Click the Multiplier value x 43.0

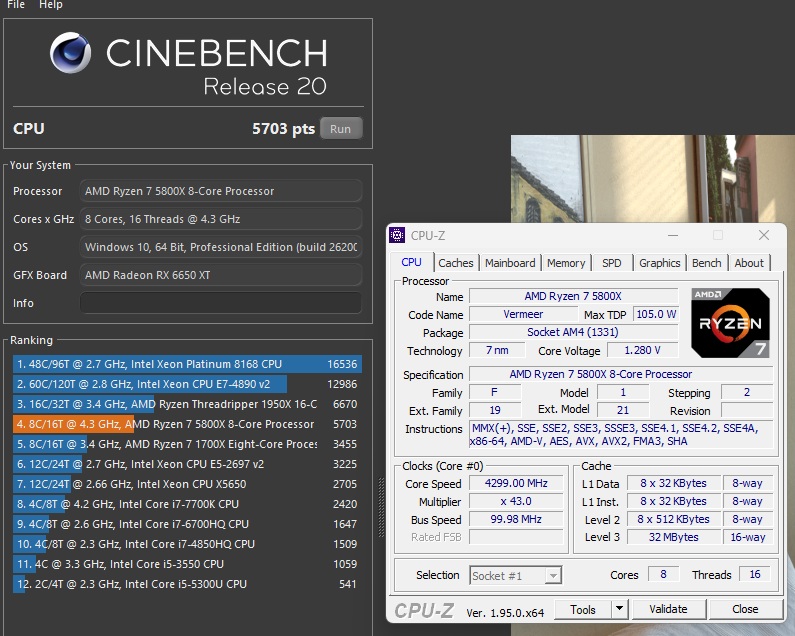pos(516,502)
